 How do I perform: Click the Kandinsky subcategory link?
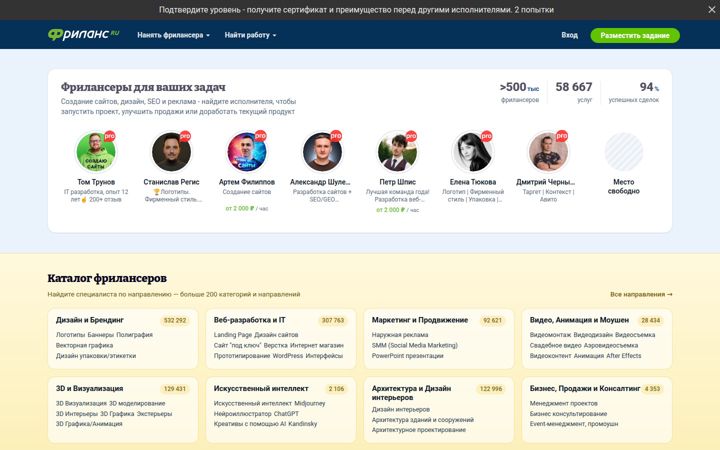303,424
